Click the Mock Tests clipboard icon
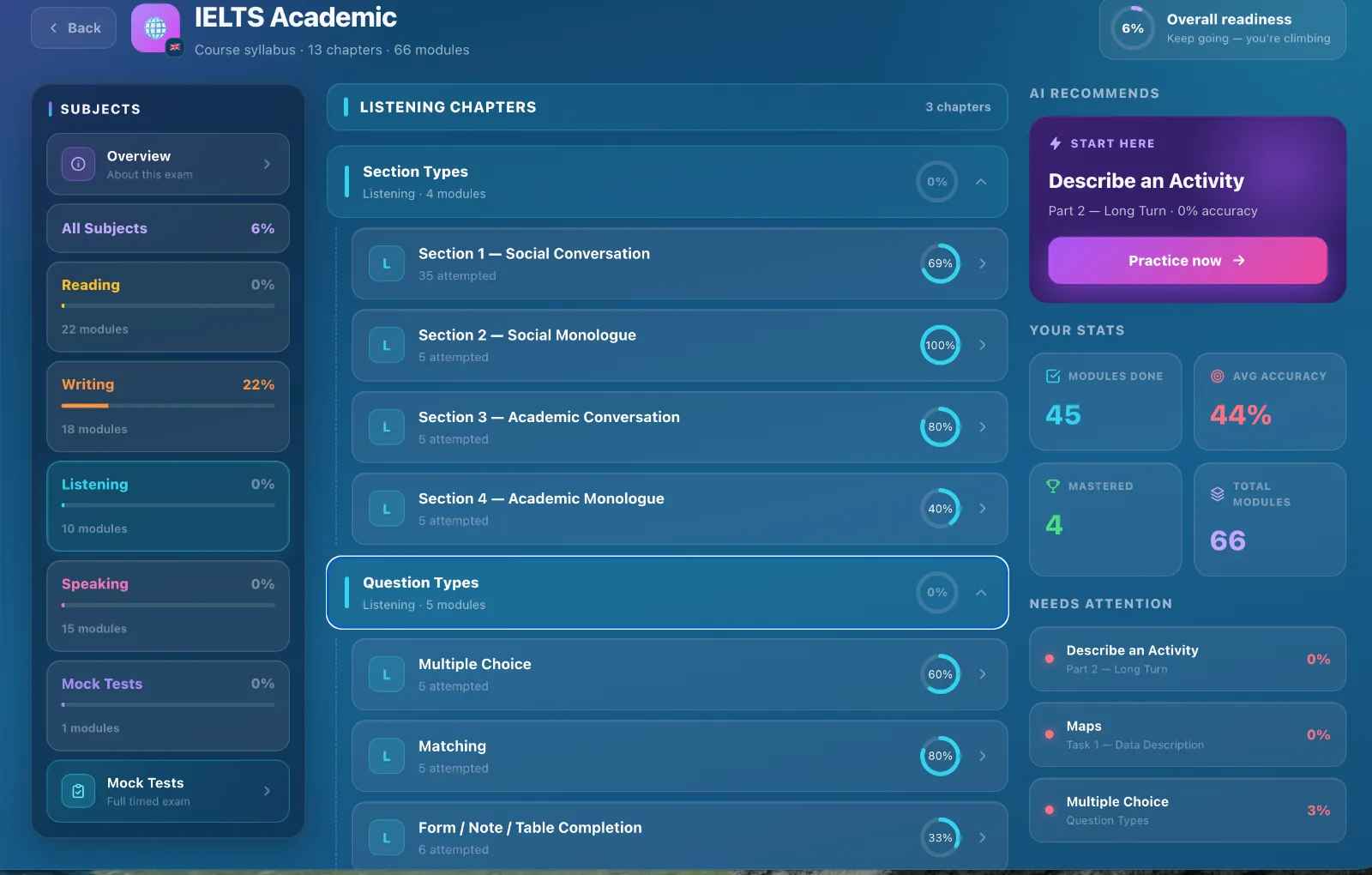Viewport: 1372px width, 875px height. coord(78,791)
